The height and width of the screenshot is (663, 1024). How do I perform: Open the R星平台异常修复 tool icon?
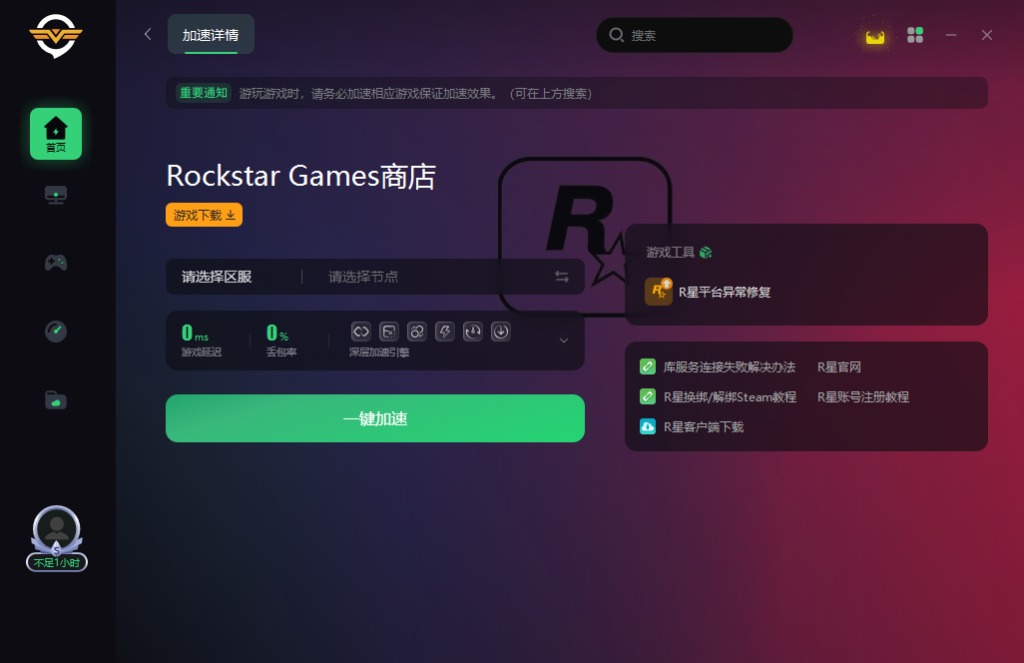coord(658,291)
